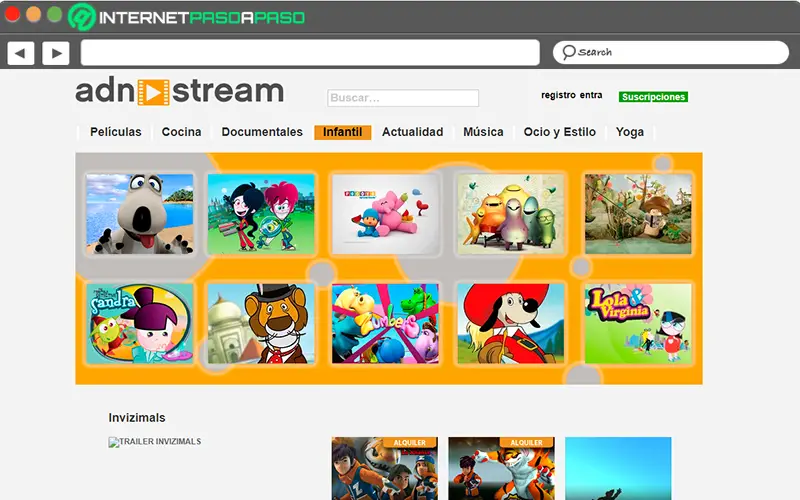
Task: Open the Zumbers series thumbnail
Action: tap(385, 324)
